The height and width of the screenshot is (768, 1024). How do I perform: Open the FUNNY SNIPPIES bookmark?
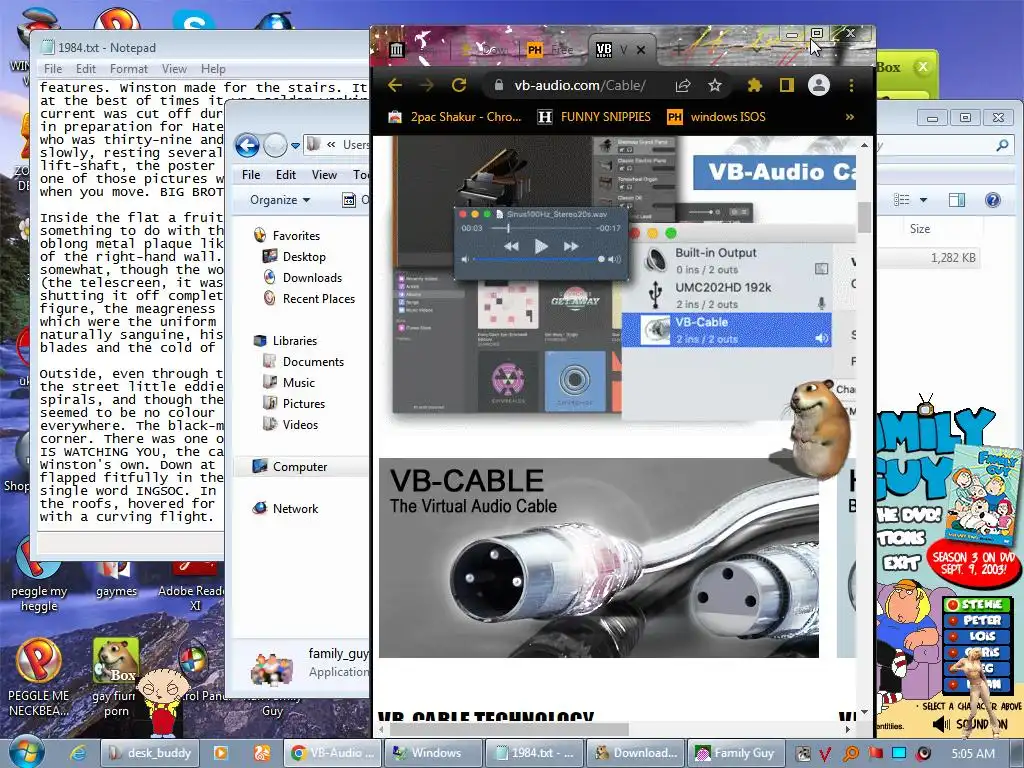tap(594, 117)
